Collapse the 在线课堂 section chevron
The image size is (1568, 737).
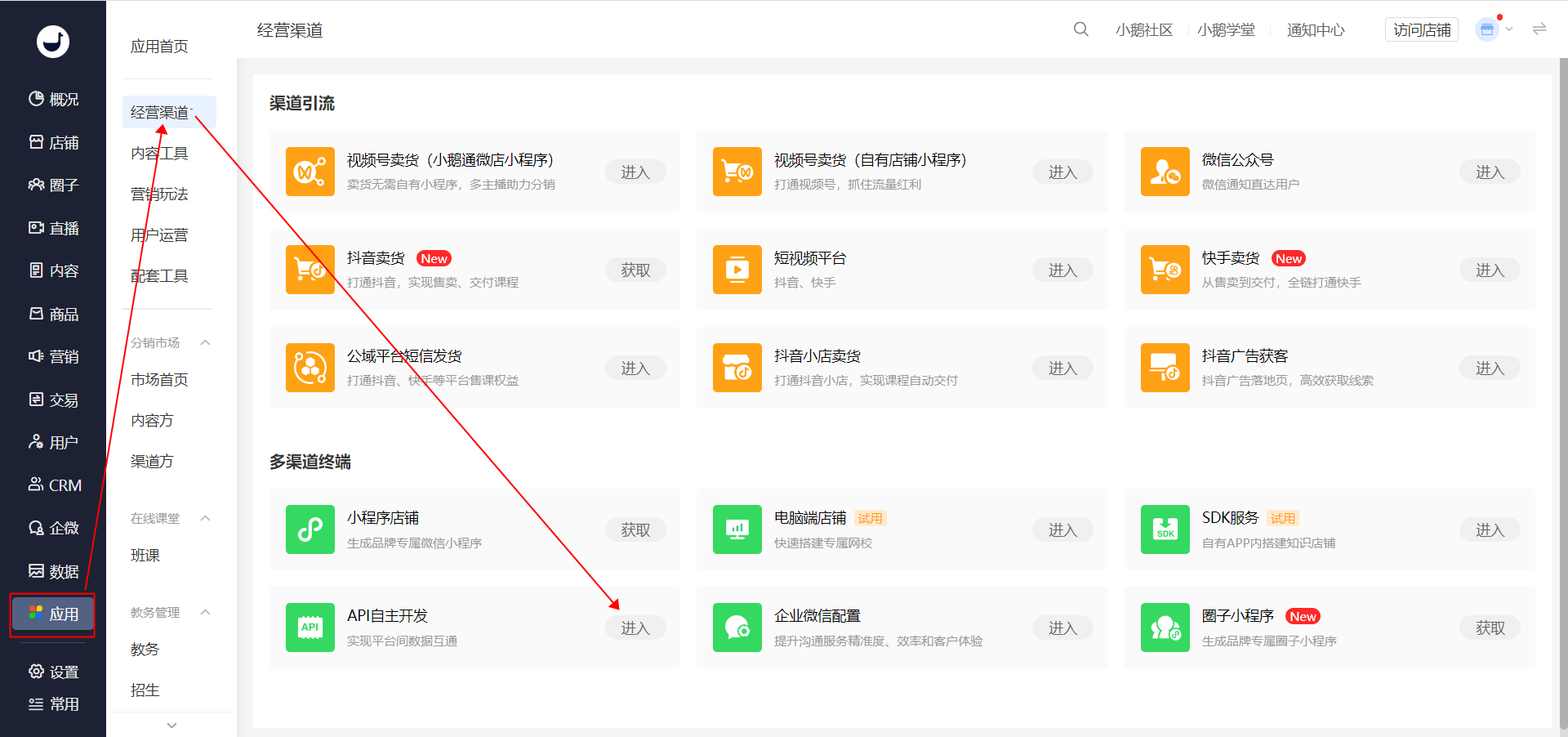click(x=206, y=518)
